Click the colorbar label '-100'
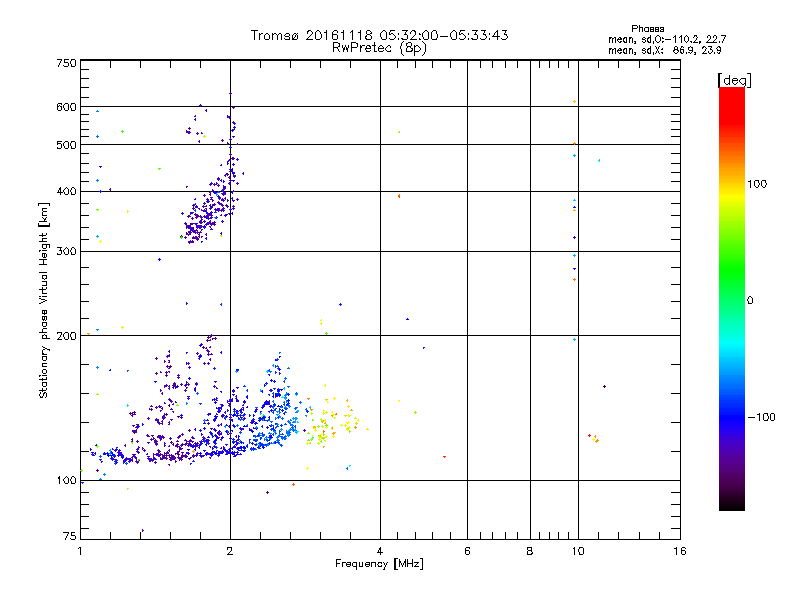 click(761, 417)
